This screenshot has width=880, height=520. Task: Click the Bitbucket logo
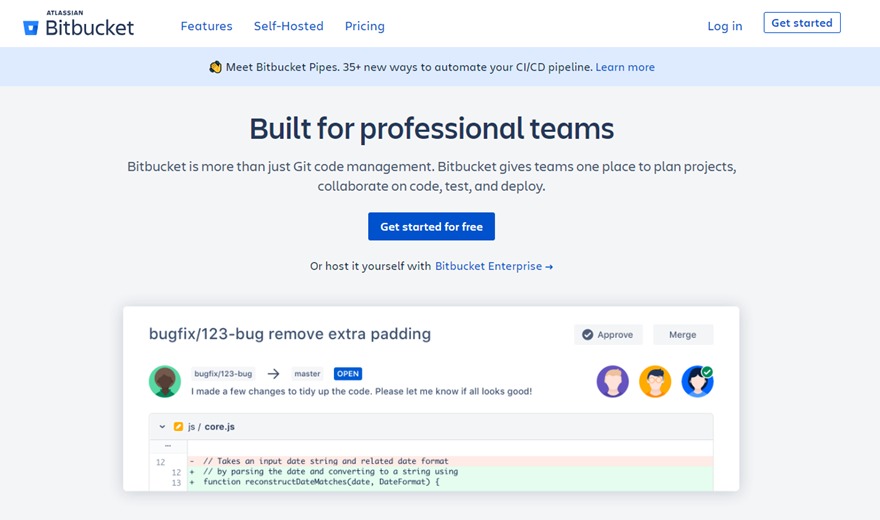tap(78, 25)
